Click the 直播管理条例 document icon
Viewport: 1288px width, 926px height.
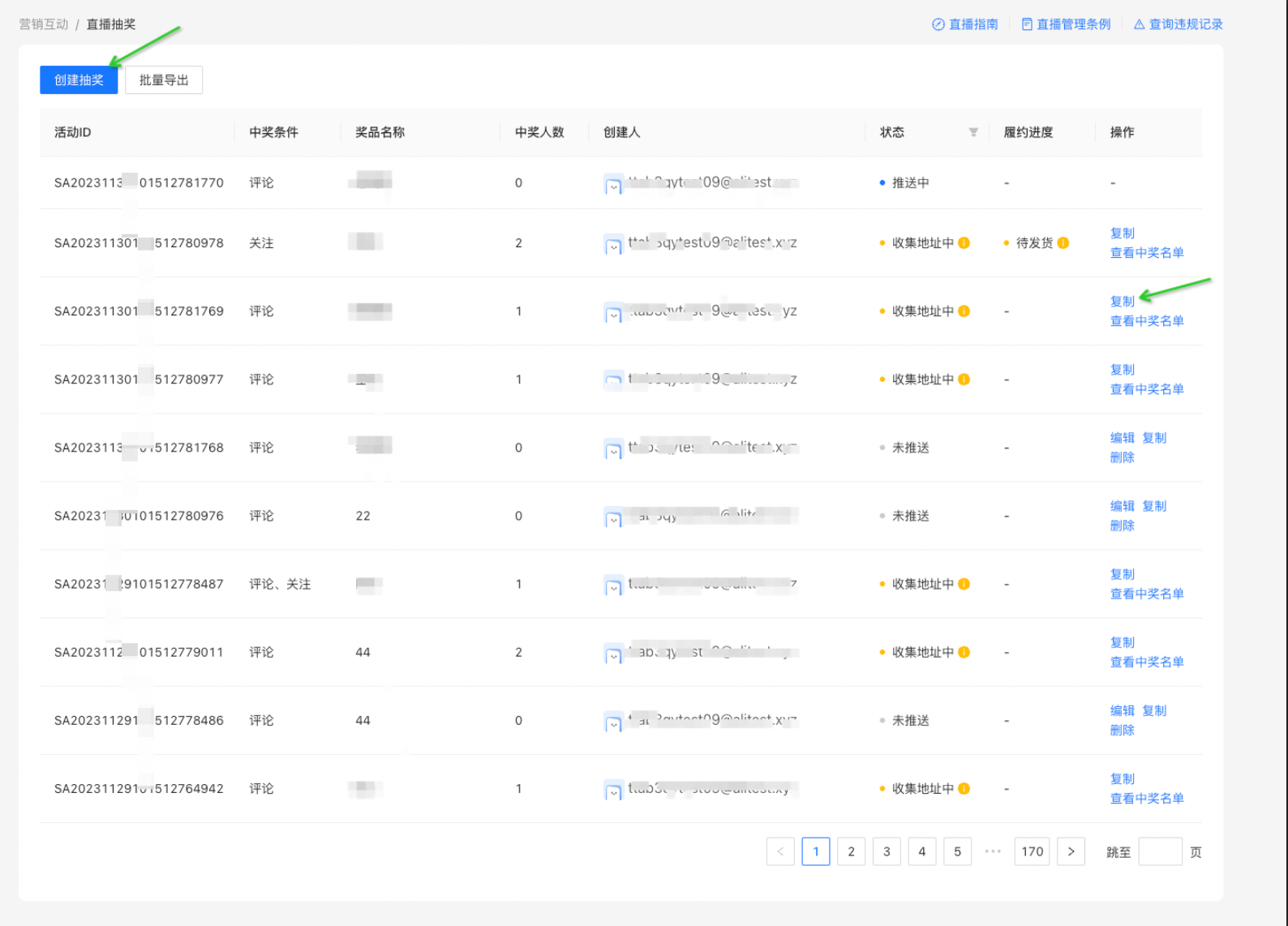1027,24
